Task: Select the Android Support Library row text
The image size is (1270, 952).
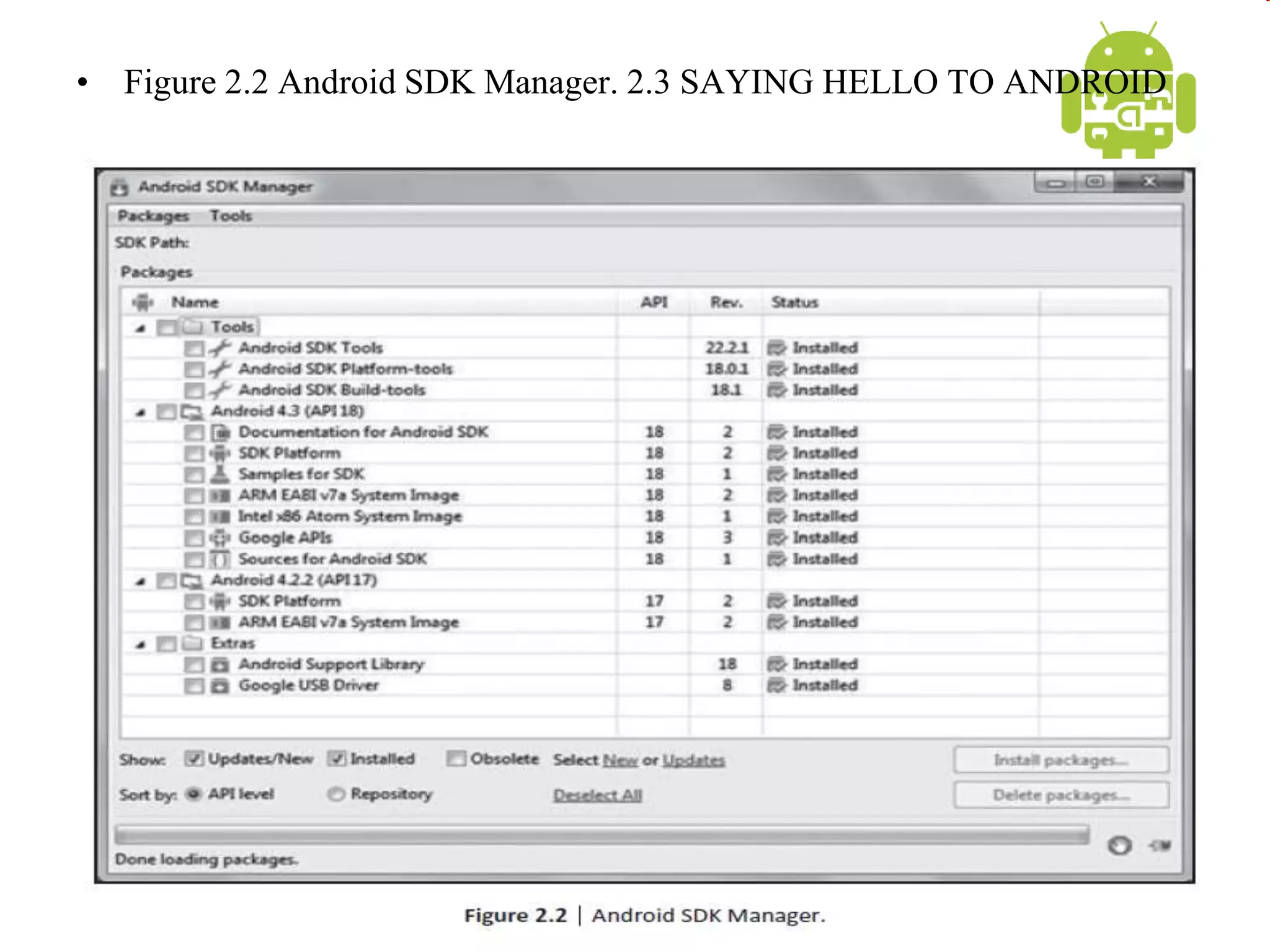Action: (332, 664)
